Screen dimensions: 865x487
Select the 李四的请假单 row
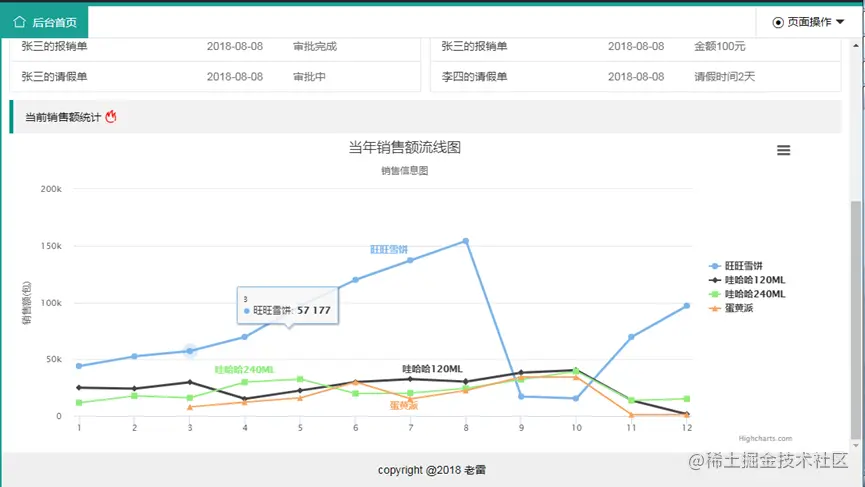point(636,77)
